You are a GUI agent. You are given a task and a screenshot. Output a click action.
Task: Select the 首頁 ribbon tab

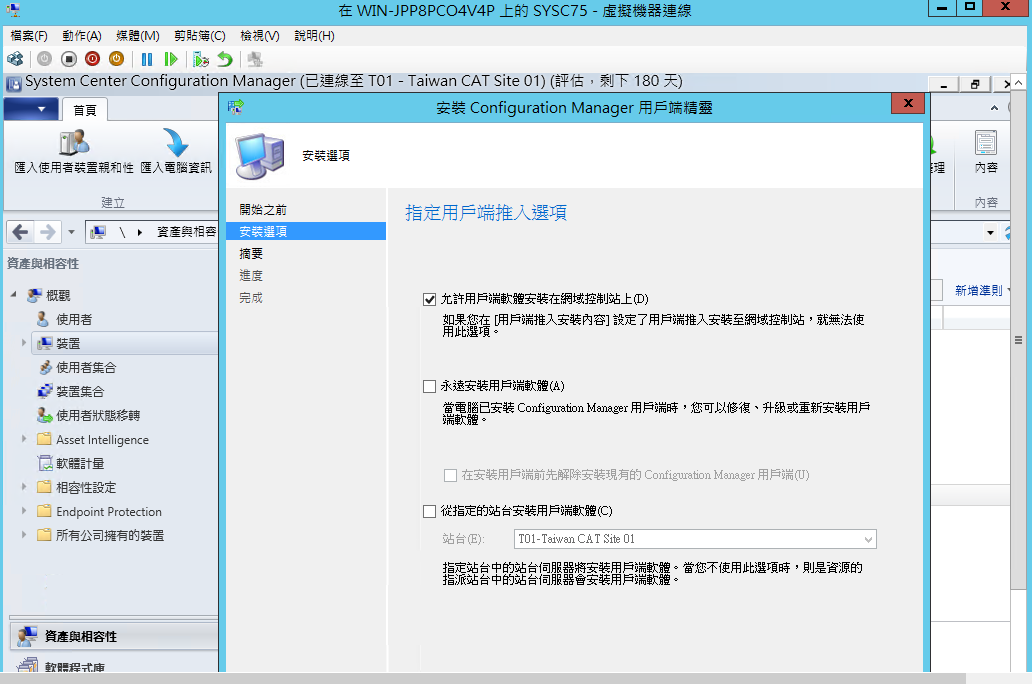pos(84,110)
